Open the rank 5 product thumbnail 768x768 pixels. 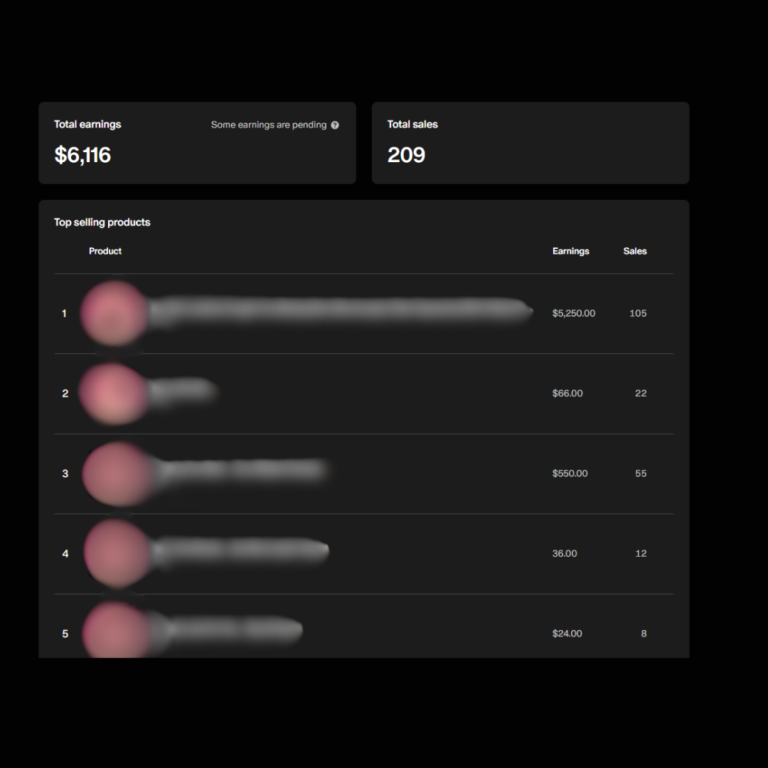pos(114,632)
